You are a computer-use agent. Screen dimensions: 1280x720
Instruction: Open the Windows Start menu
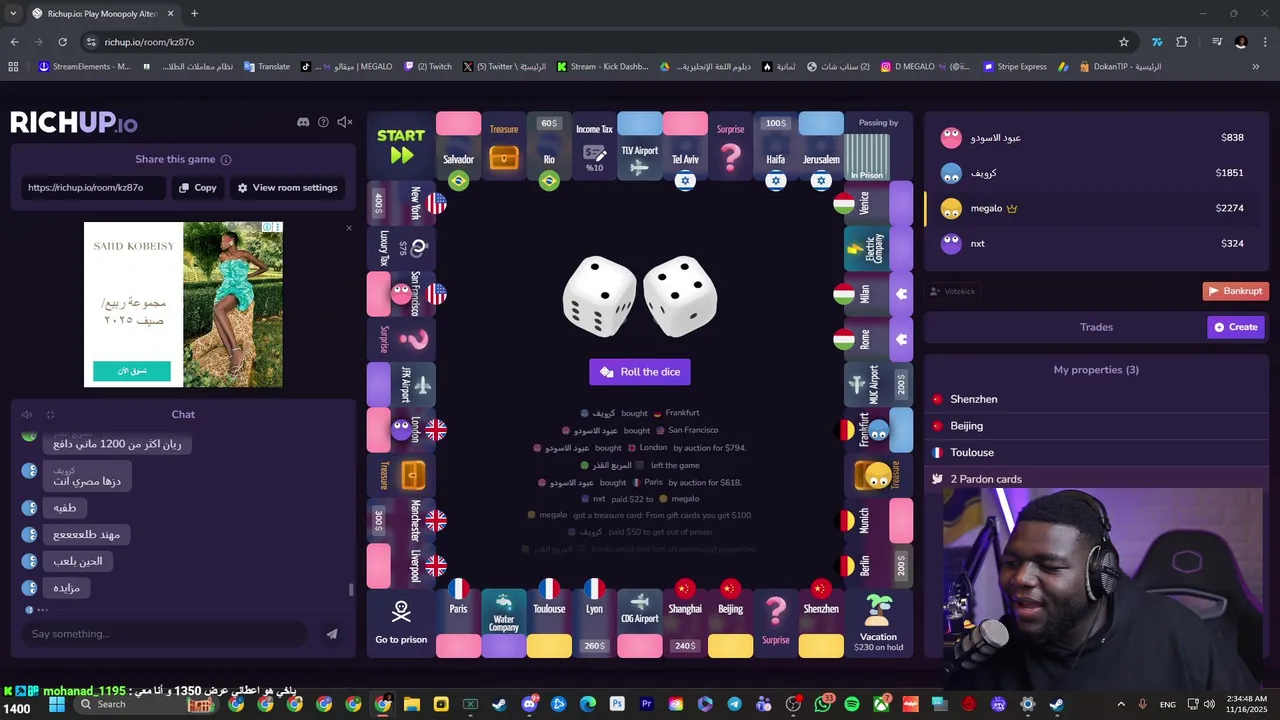coord(57,704)
